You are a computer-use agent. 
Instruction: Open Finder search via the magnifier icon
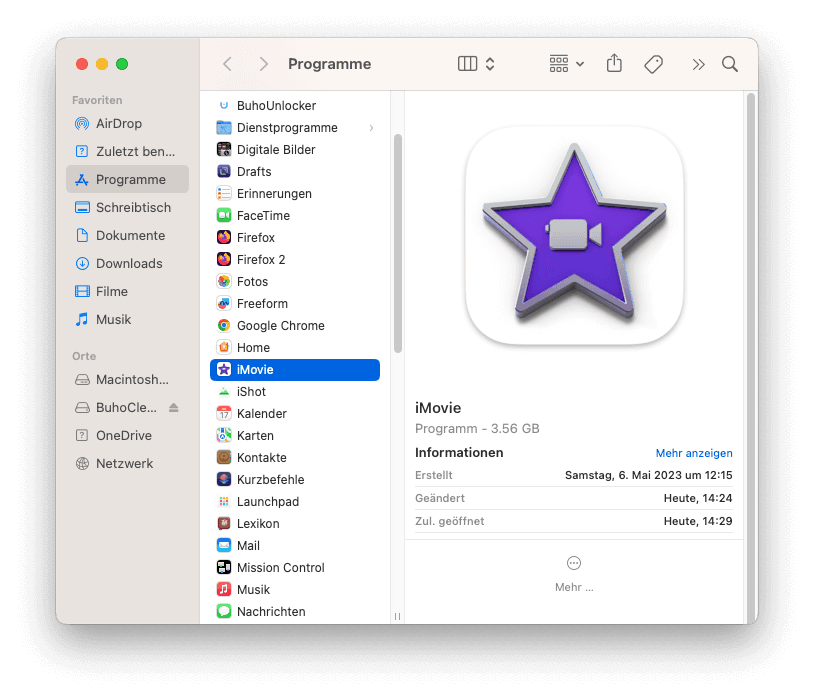(729, 63)
